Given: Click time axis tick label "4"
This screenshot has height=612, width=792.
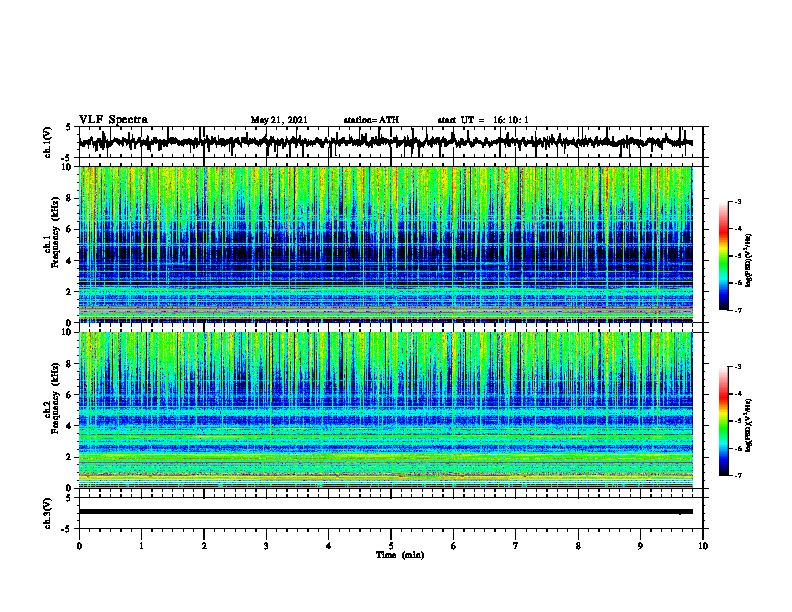Looking at the screenshot, I should click(329, 546).
